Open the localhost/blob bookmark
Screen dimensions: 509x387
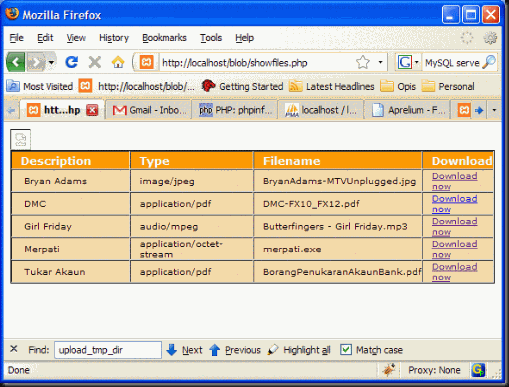pyautogui.click(x=137, y=86)
